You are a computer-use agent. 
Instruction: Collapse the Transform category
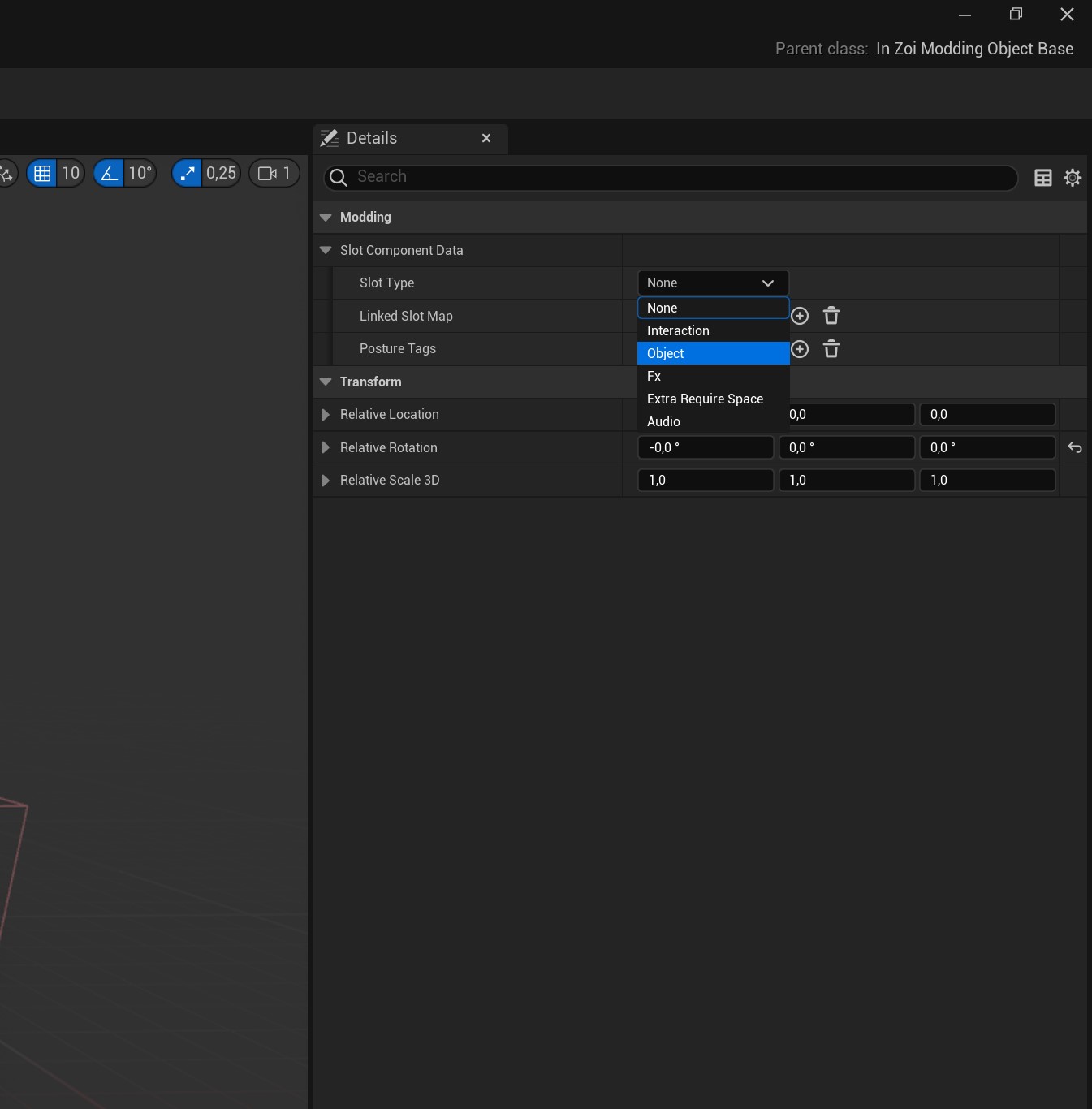pos(326,382)
